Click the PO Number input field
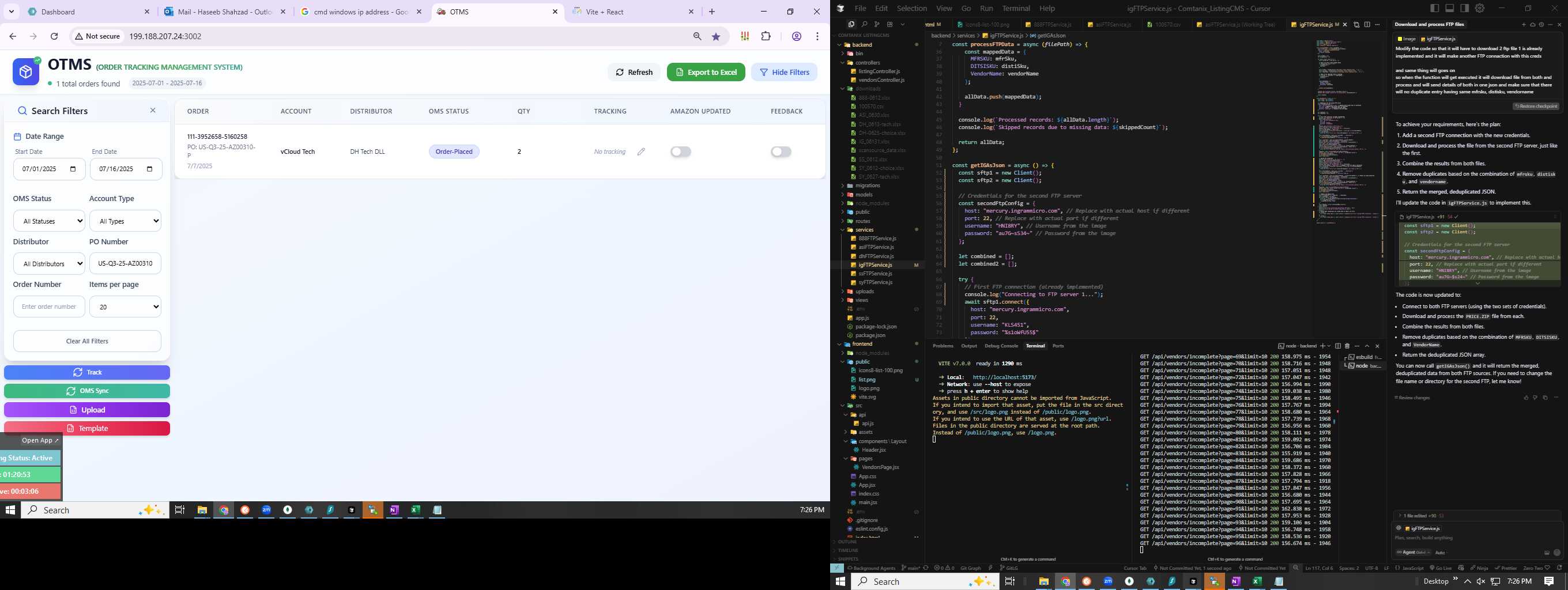This screenshot has width=1568, height=590. tap(126, 263)
